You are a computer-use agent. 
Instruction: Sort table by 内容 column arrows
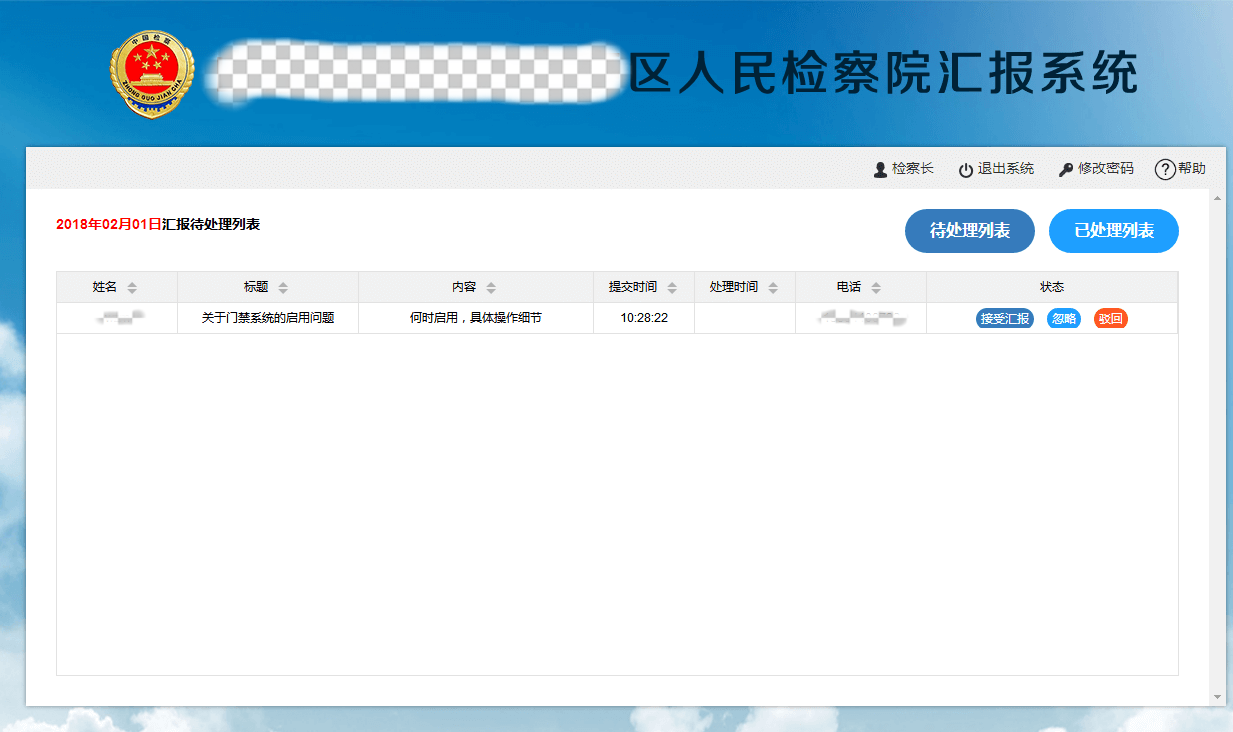coord(491,288)
